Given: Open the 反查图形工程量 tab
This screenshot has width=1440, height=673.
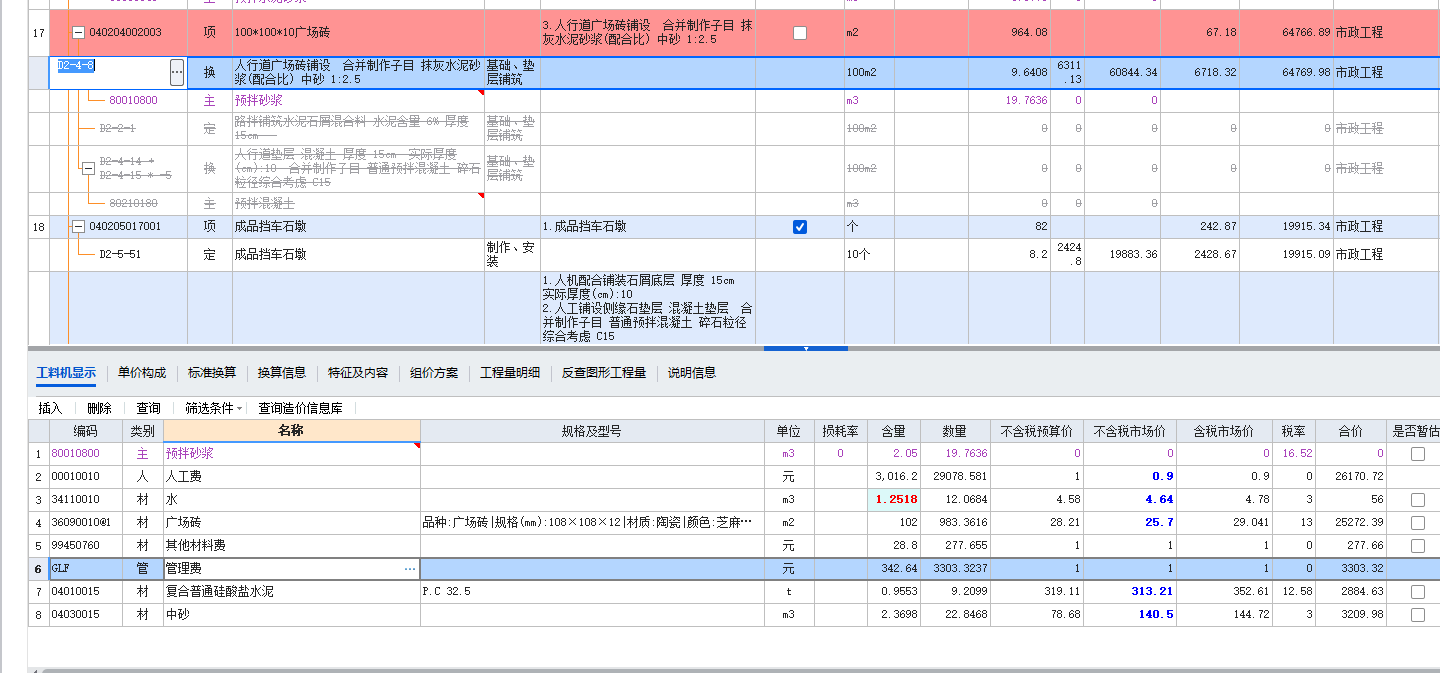Looking at the screenshot, I should pos(604,373).
